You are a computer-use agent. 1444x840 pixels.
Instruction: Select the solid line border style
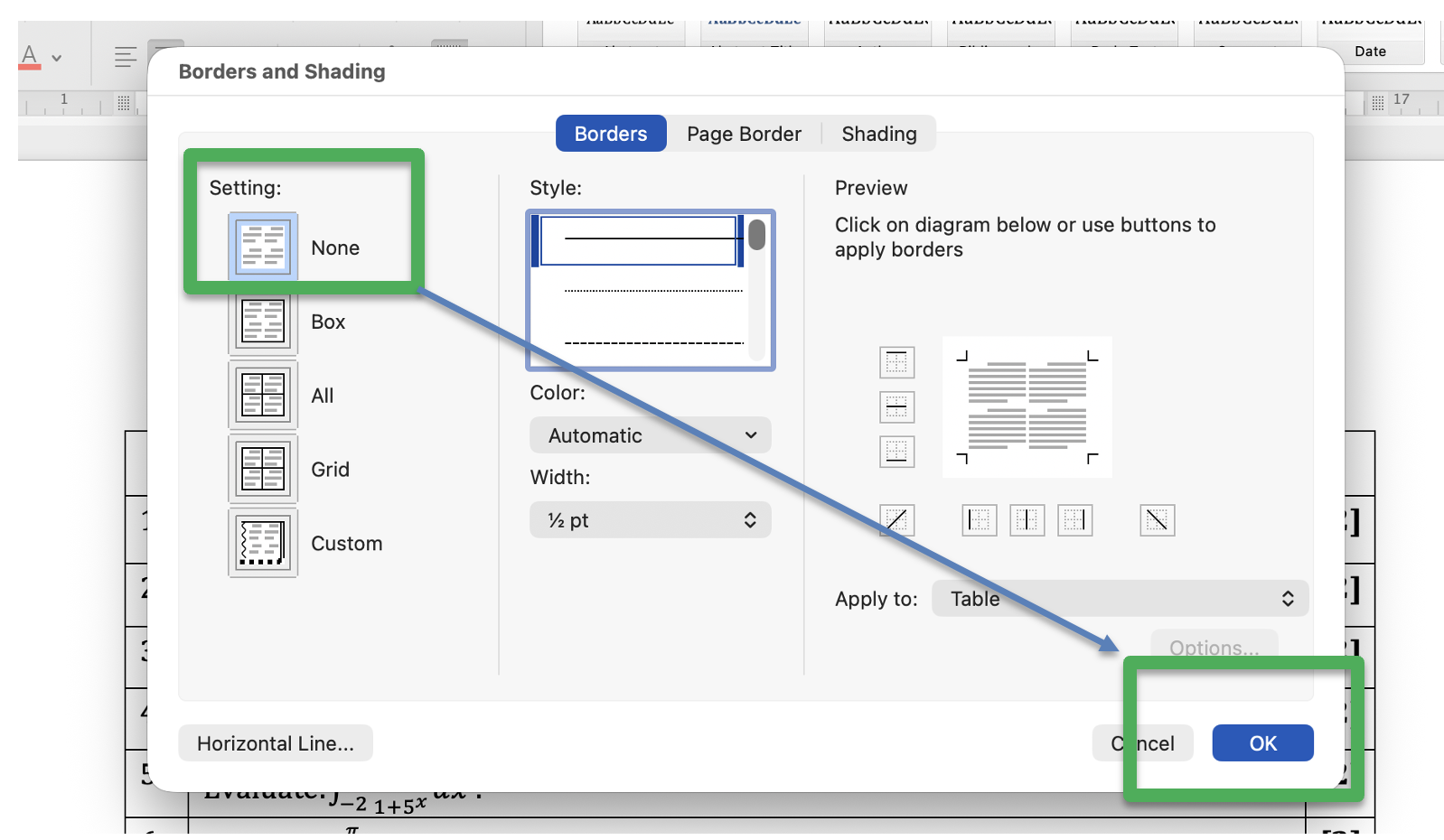638,239
